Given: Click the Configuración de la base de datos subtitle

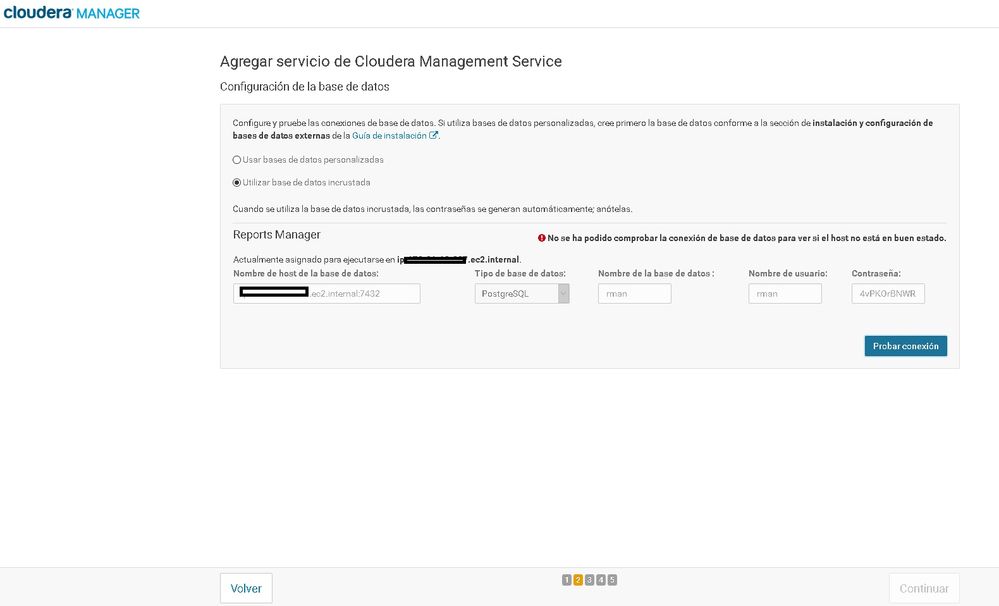Looking at the screenshot, I should (305, 87).
